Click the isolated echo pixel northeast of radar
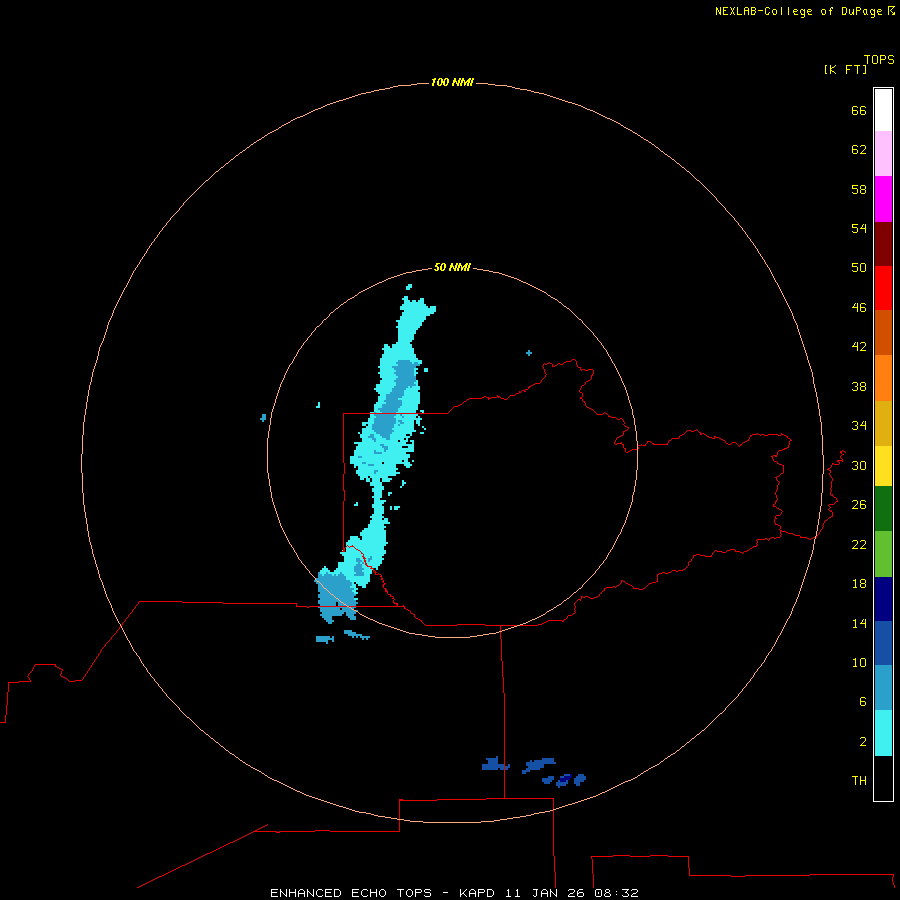 [529, 353]
